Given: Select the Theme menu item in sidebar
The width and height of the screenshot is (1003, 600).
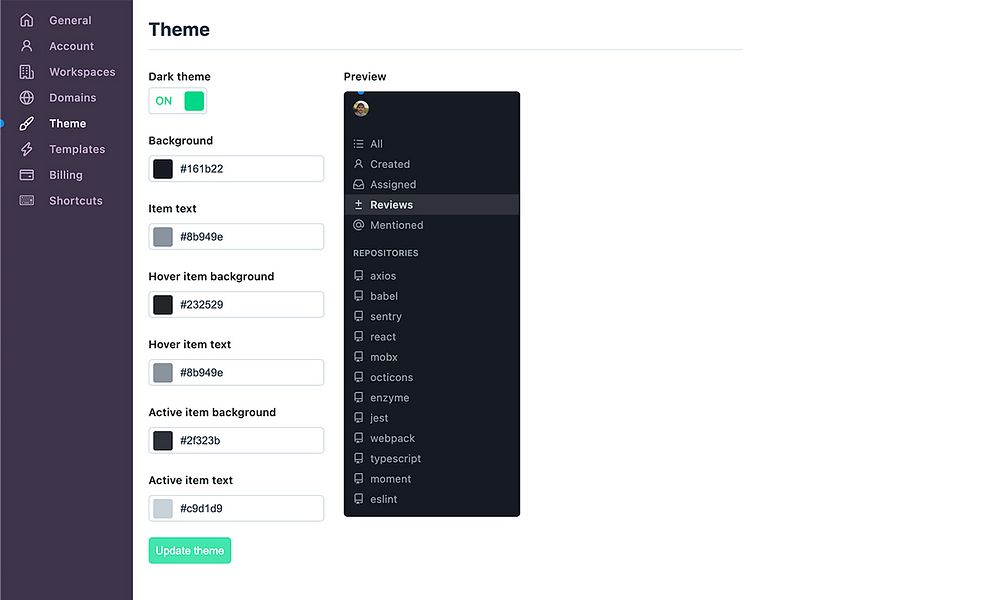Looking at the screenshot, I should [x=67, y=123].
